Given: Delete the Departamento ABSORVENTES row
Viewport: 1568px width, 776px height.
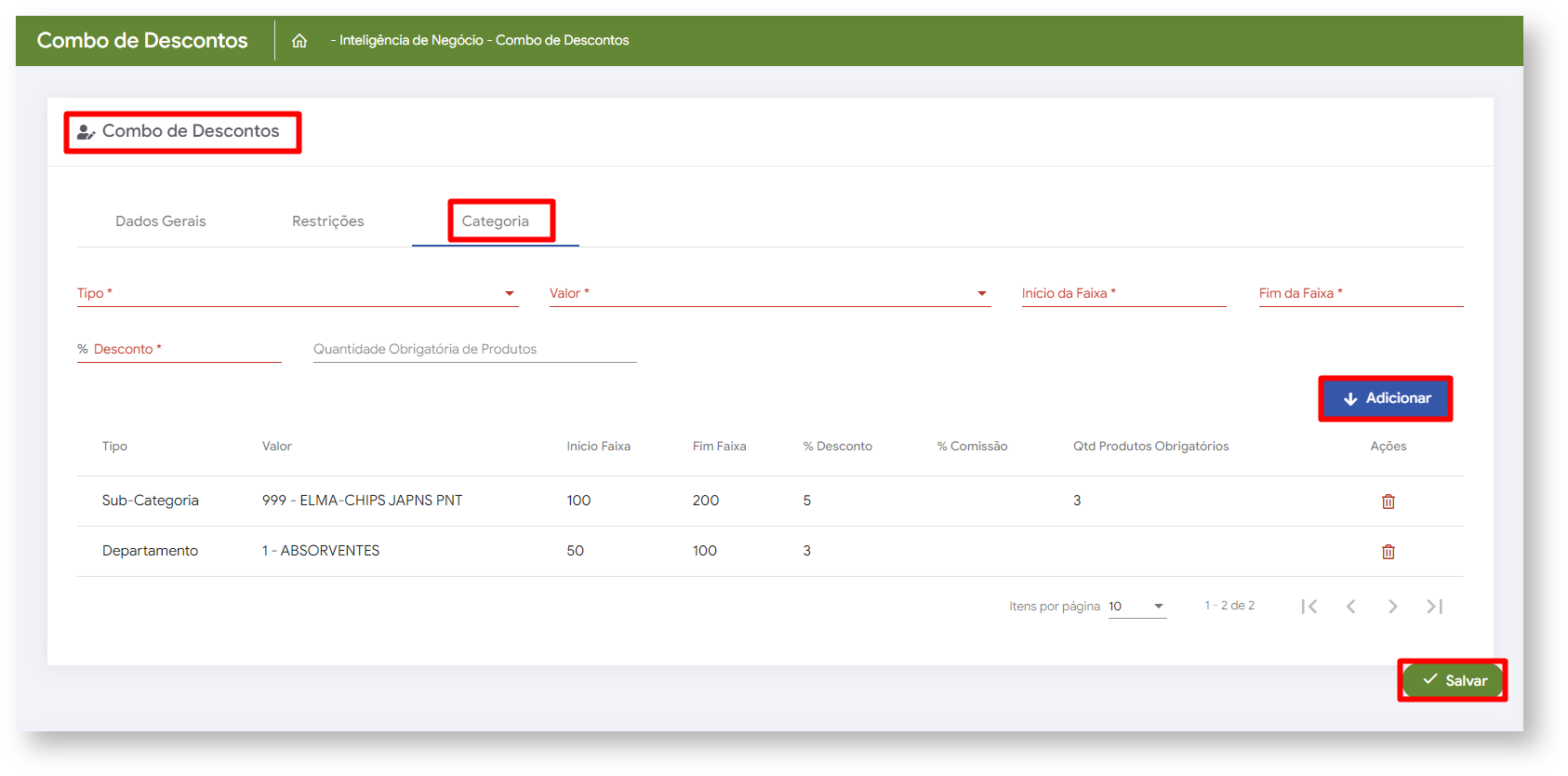Looking at the screenshot, I should pos(1388,552).
